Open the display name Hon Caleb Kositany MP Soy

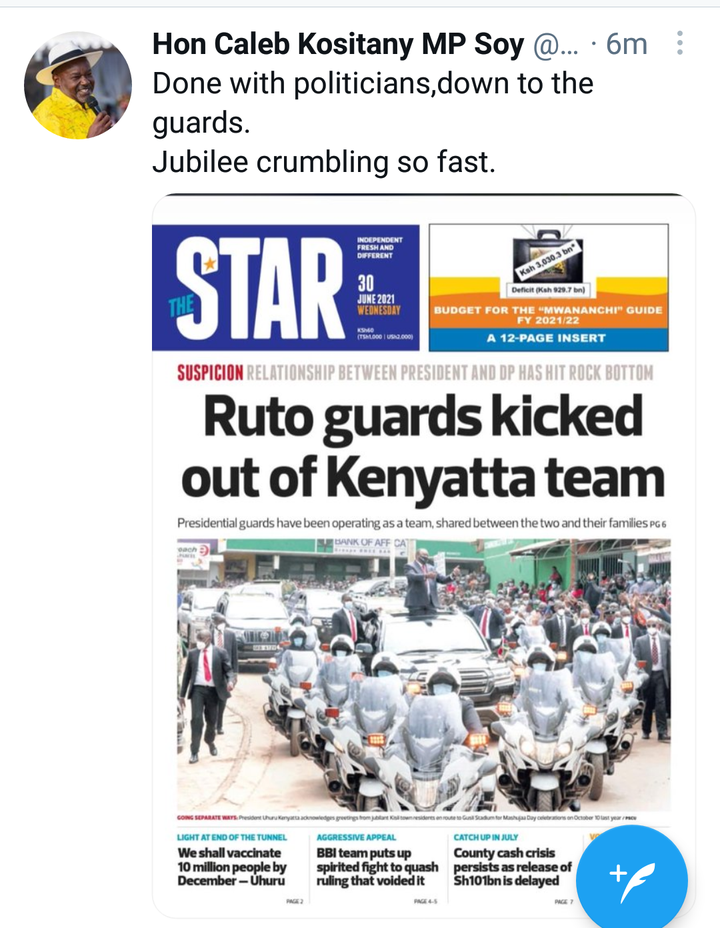(338, 44)
